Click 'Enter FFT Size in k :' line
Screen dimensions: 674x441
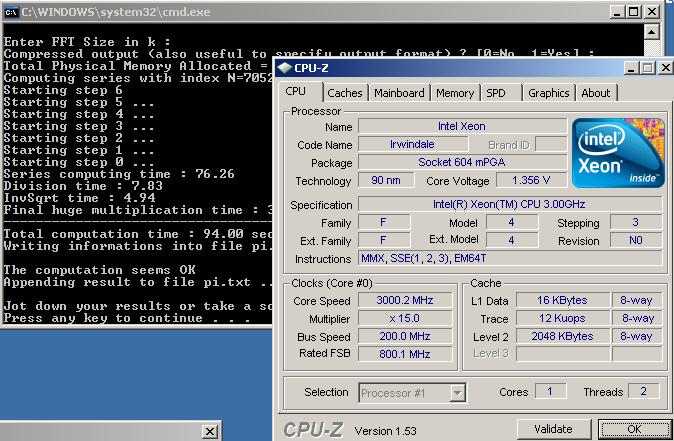click(87, 42)
